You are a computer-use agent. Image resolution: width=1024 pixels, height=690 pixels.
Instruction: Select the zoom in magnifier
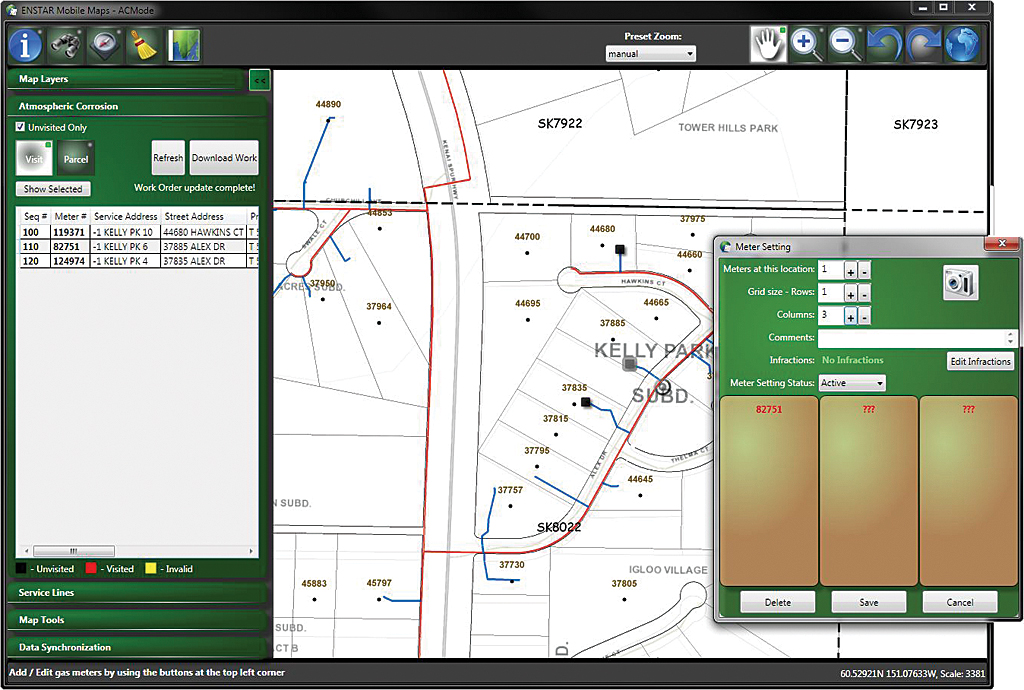click(806, 45)
